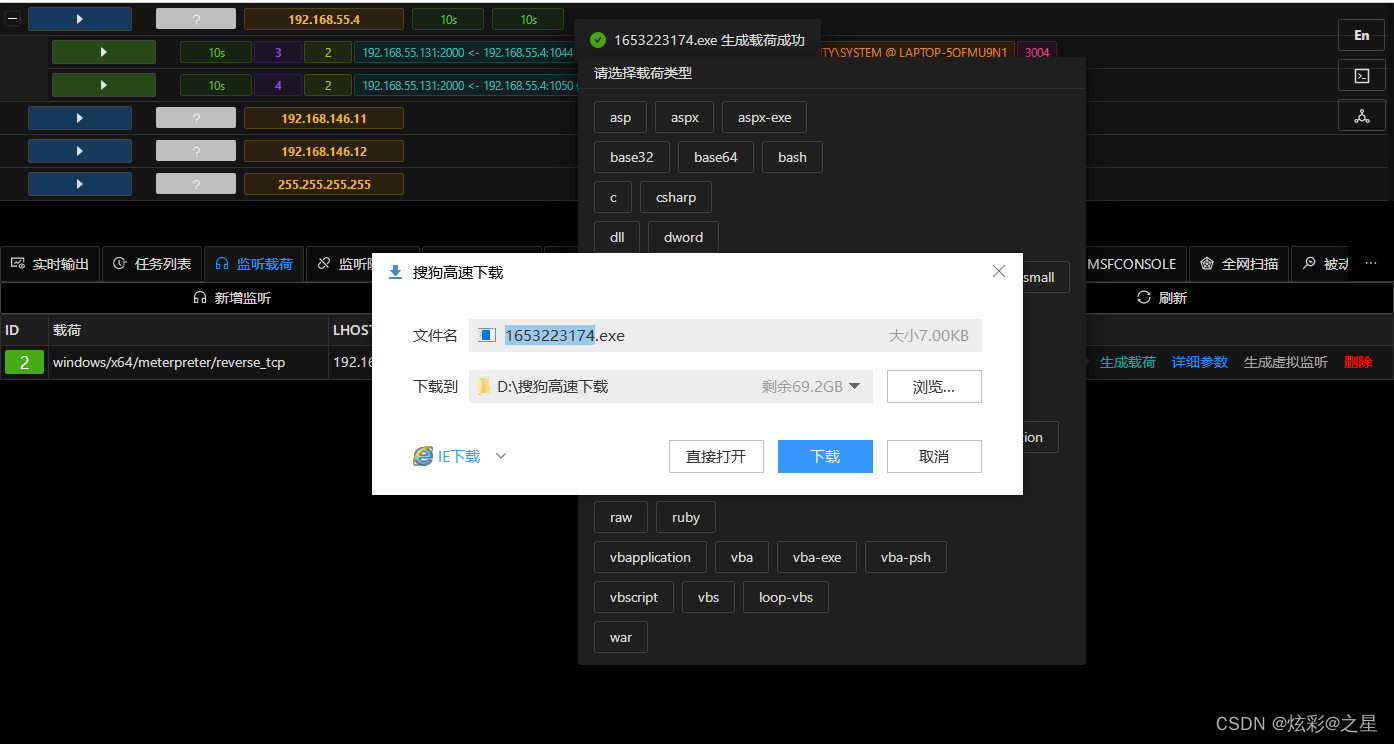The height and width of the screenshot is (744, 1394).
Task: Click the blue play button for host 255.255.255.255
Action: (80, 184)
